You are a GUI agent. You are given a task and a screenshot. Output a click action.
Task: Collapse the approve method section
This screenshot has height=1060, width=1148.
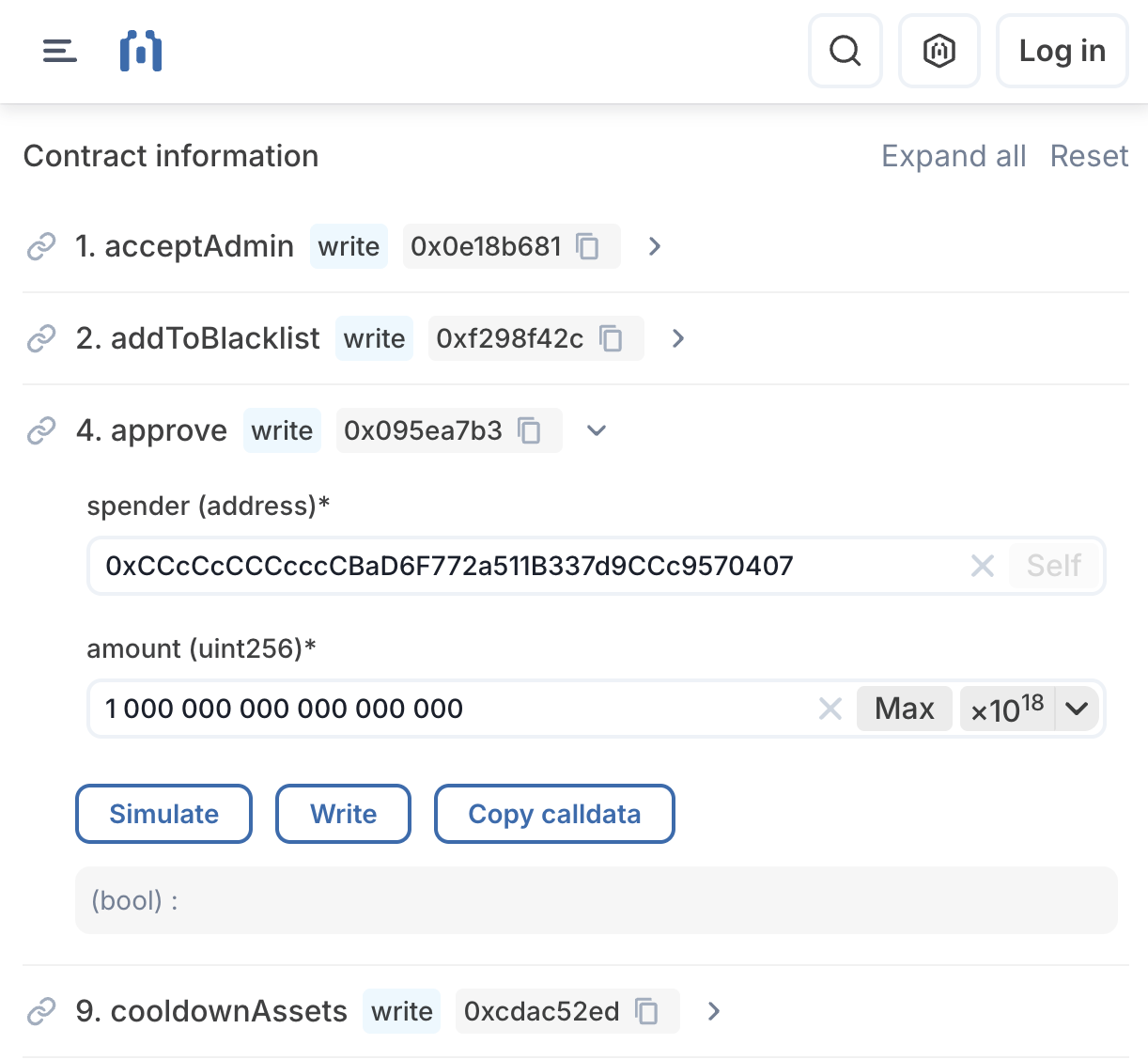[597, 430]
